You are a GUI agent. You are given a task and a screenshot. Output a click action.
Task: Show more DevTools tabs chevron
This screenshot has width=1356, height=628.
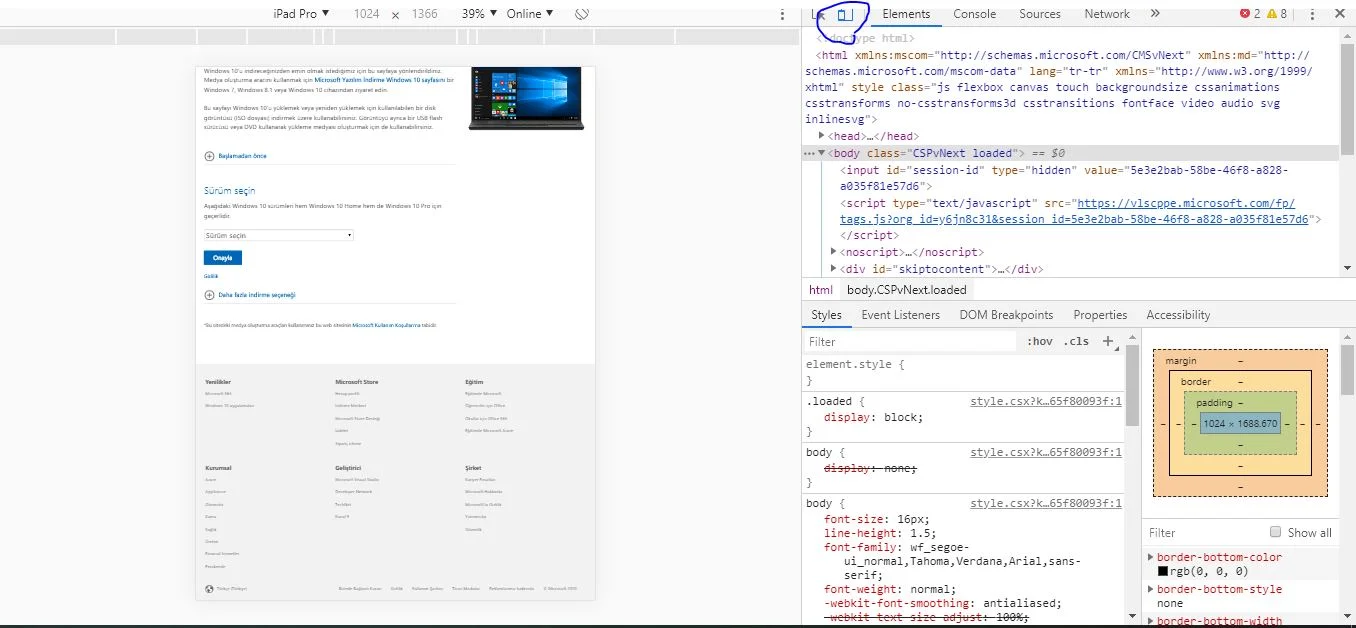click(x=1155, y=14)
